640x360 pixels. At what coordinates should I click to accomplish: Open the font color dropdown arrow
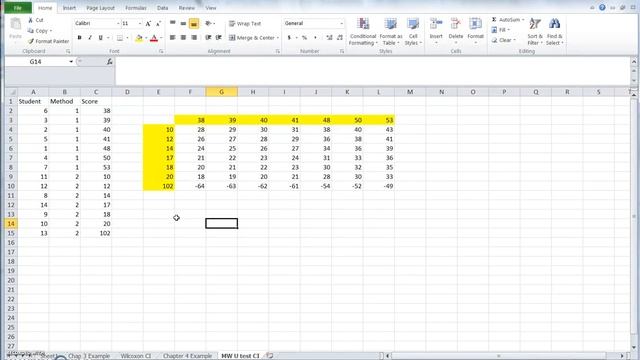click(161, 38)
